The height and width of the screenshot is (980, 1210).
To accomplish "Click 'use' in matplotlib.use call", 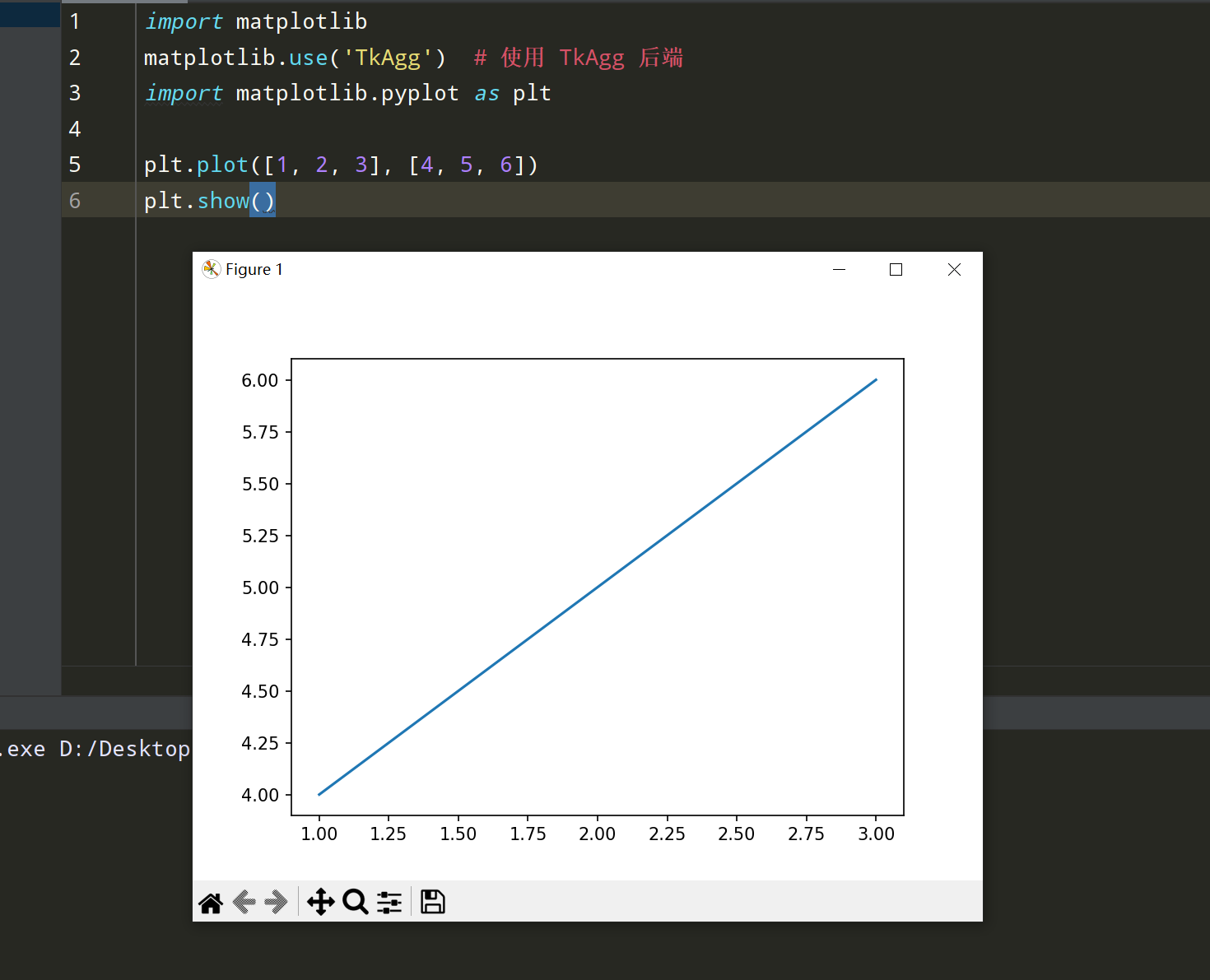I will click(x=308, y=58).
